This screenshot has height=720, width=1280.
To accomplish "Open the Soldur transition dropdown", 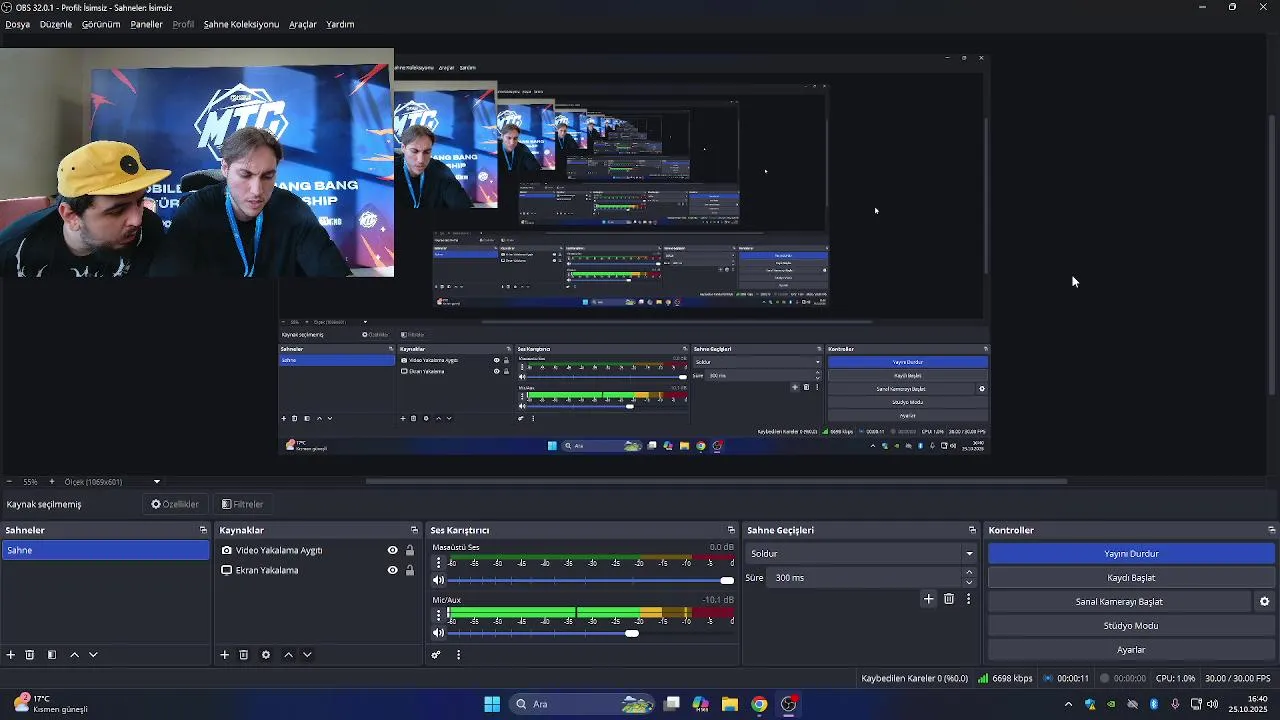I will click(x=860, y=553).
